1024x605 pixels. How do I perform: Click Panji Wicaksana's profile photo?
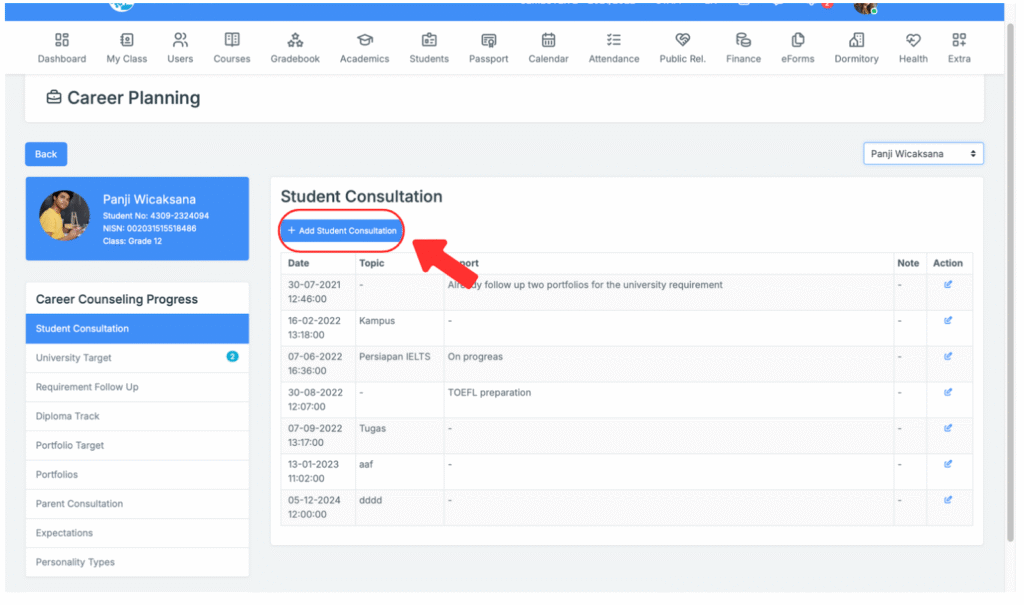[64, 215]
